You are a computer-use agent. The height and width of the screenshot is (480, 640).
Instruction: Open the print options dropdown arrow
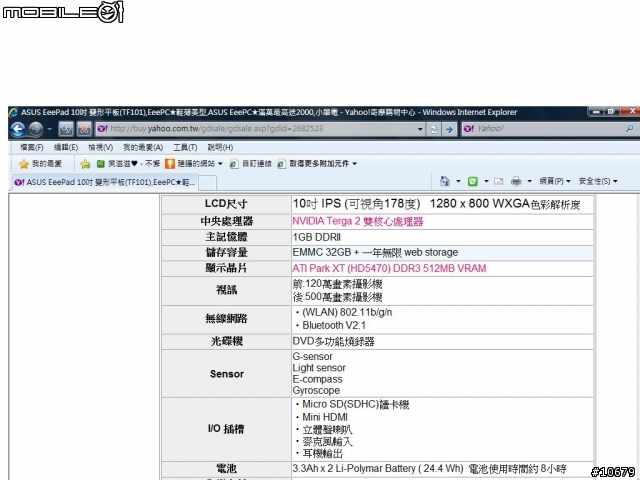pos(529,181)
